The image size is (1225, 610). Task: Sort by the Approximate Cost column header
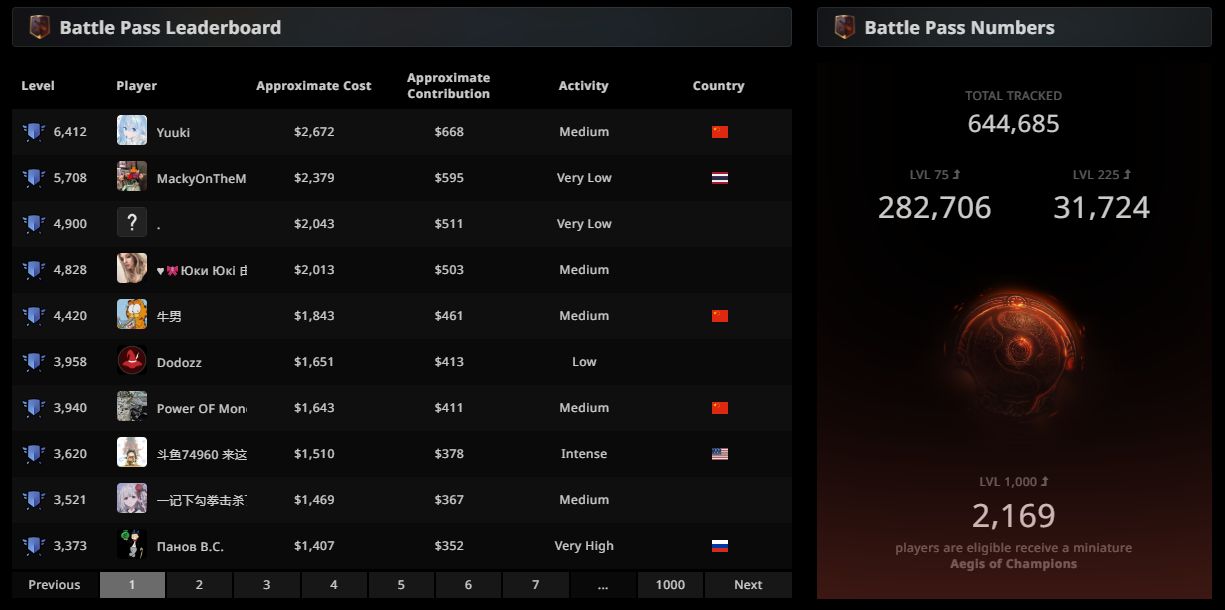coord(313,86)
